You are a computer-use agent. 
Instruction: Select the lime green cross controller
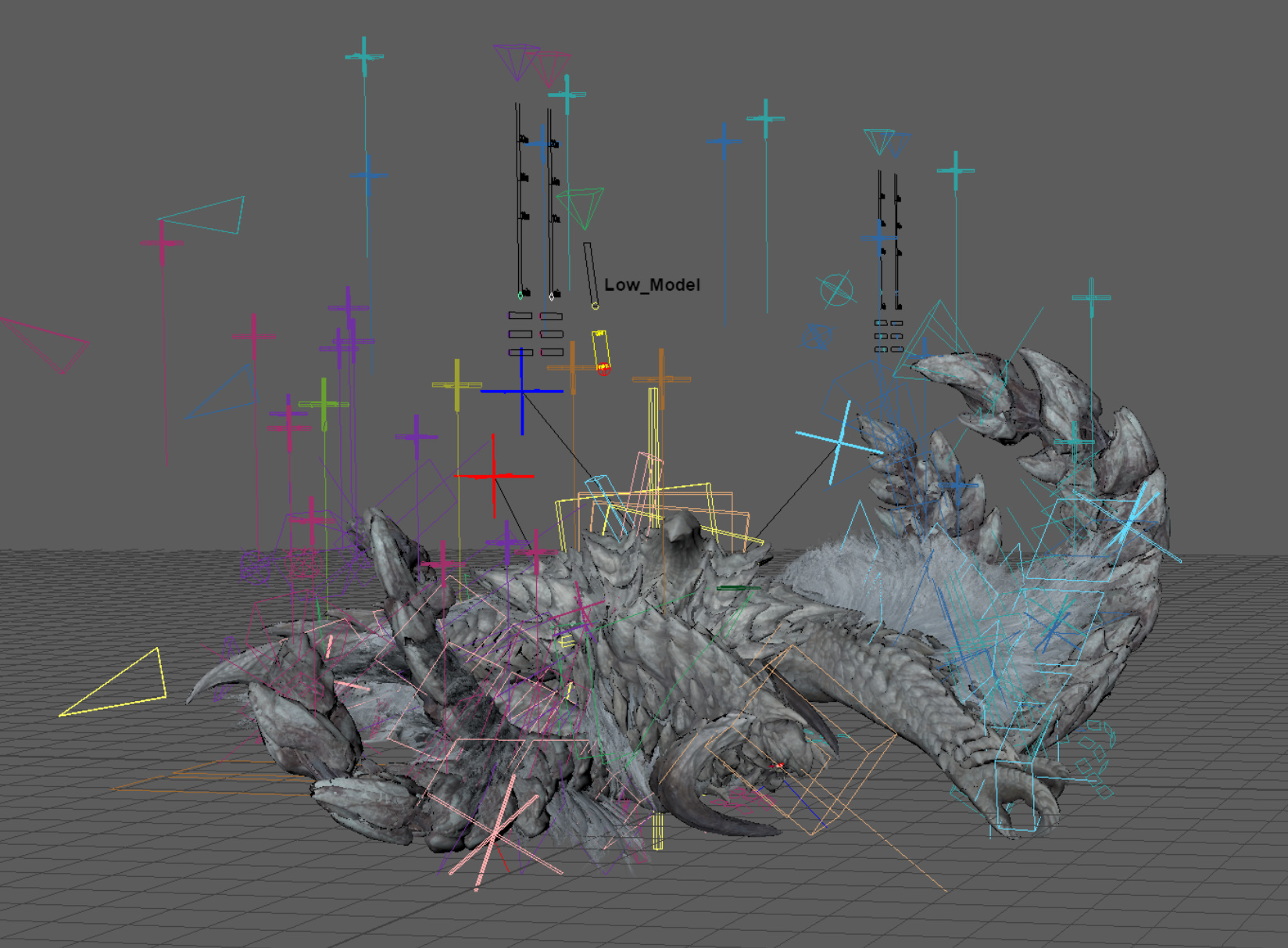324,404
